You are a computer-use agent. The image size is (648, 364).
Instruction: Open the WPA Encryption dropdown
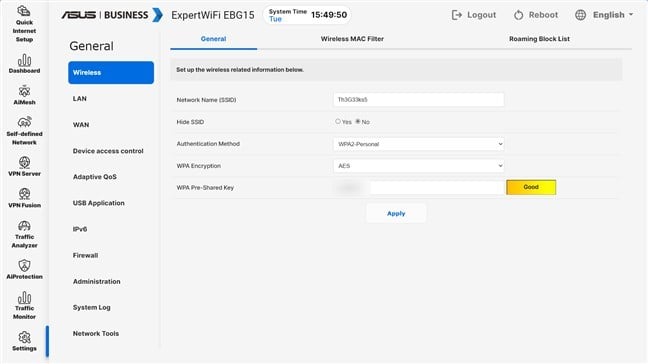coord(419,166)
